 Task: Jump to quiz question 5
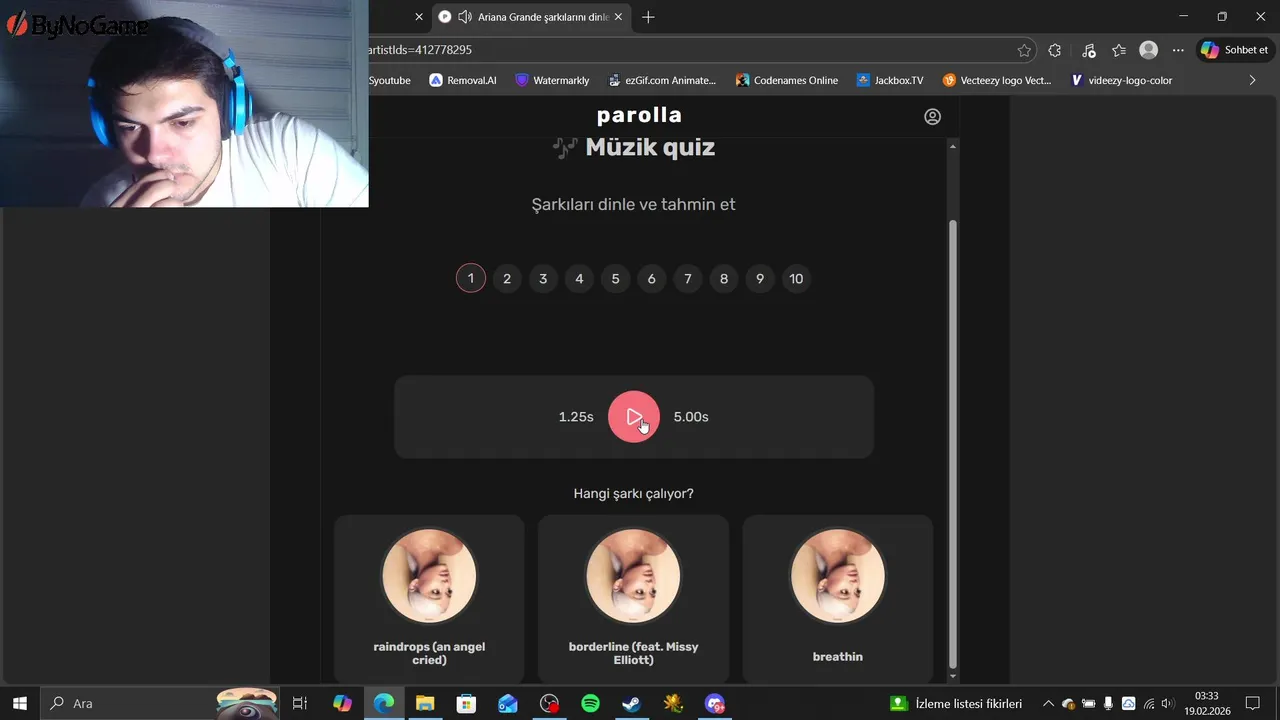tap(615, 278)
